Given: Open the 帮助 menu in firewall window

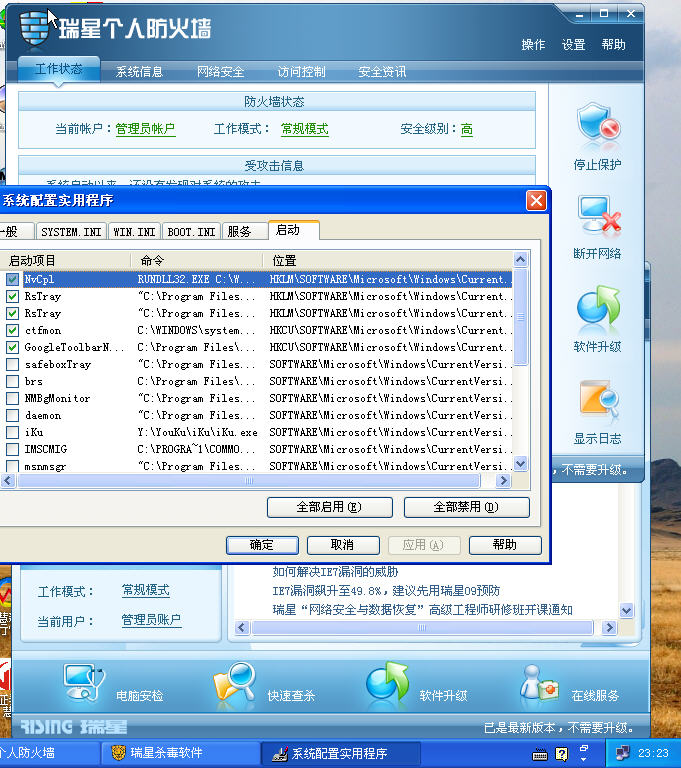Looking at the screenshot, I should 614,45.
